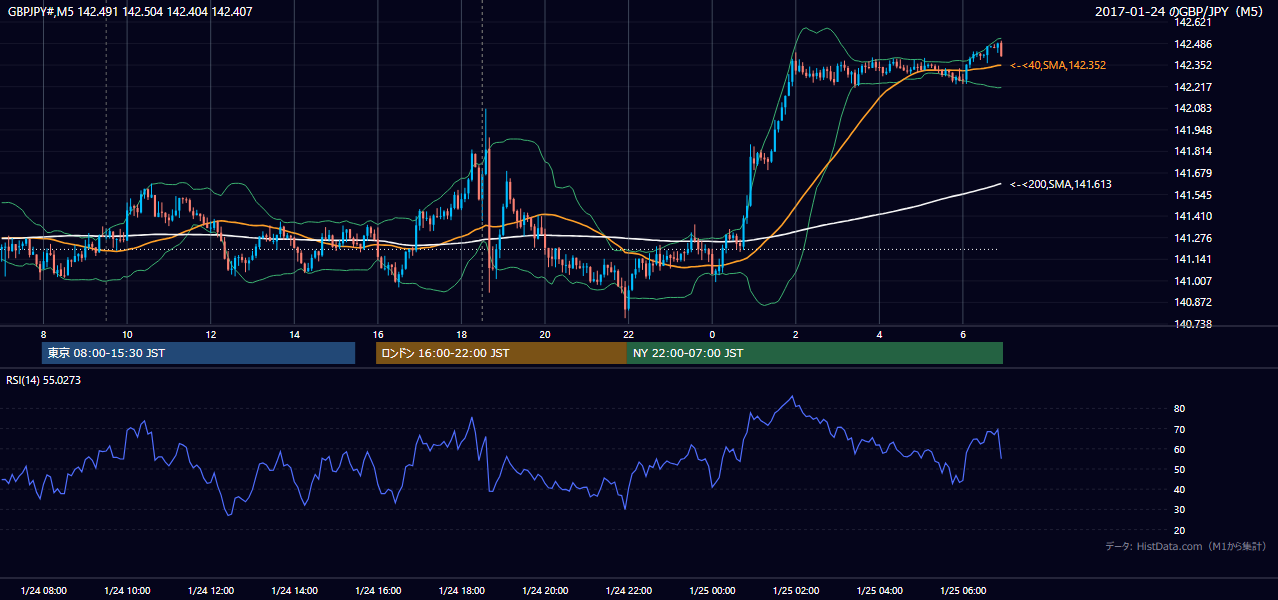Click the 1/25 02:00 bottom time label
1278x600 pixels.
tap(796, 591)
